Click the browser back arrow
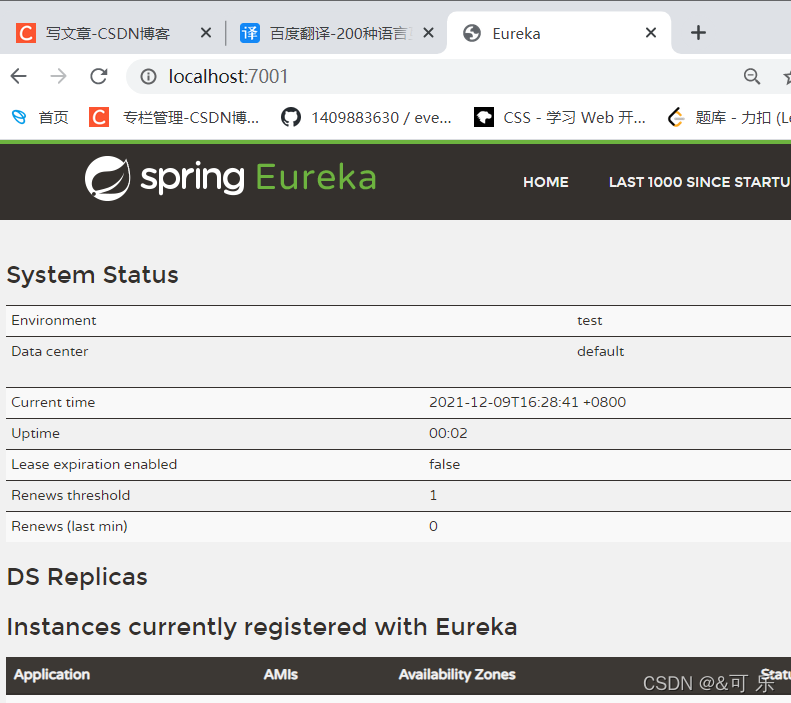 click(19, 77)
